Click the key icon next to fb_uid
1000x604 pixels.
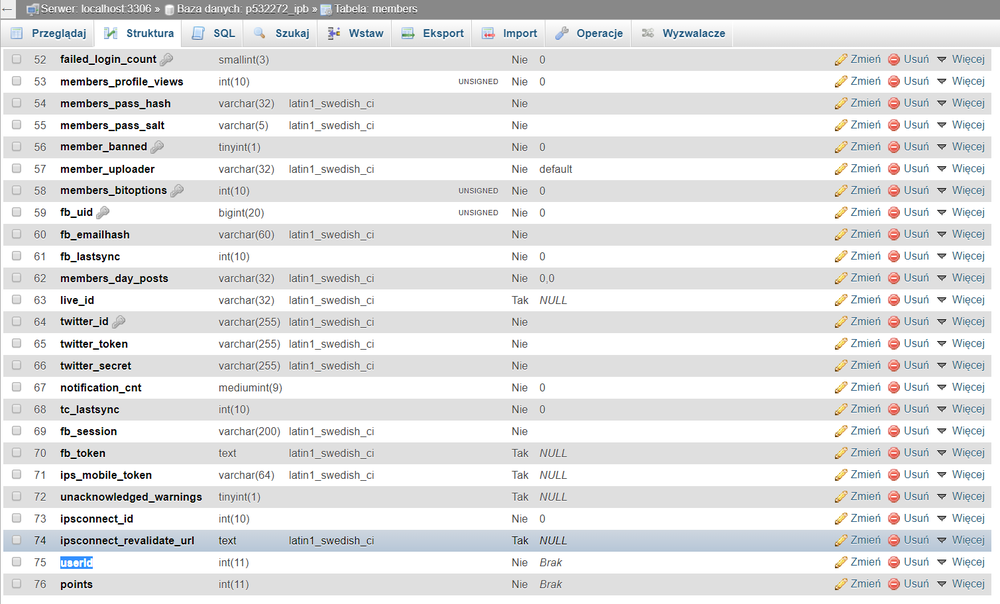(103, 213)
